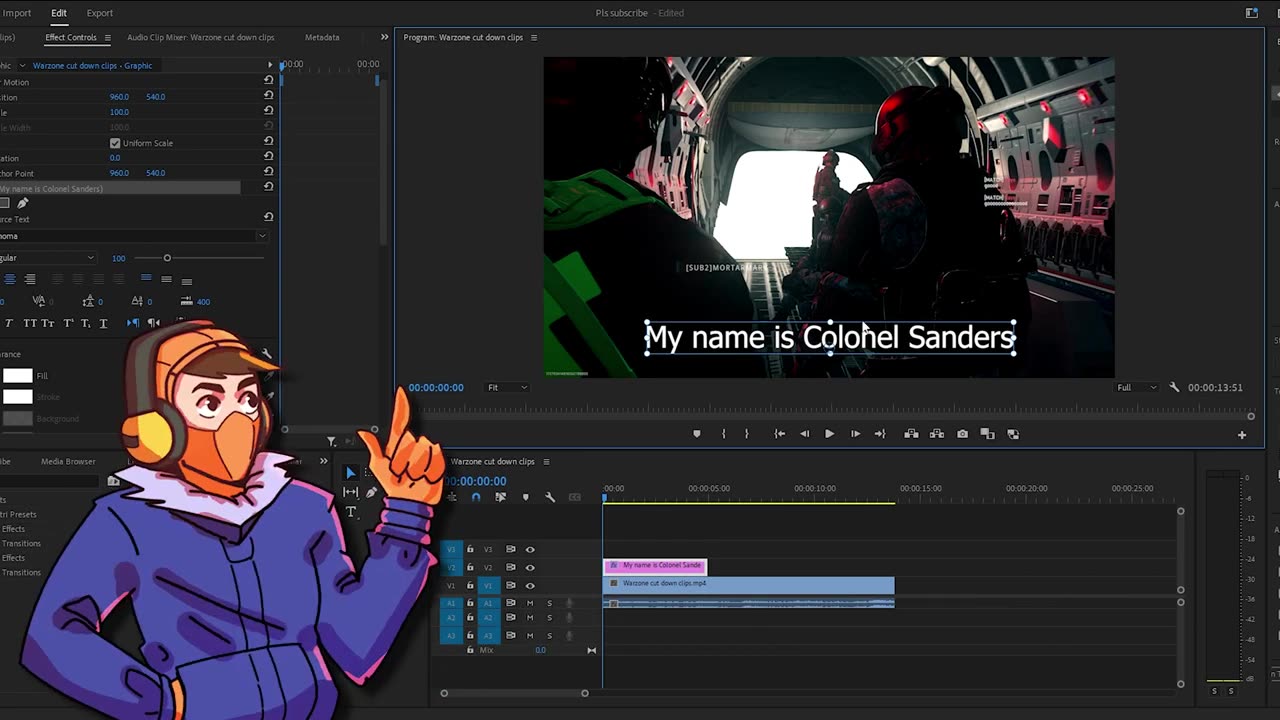The image size is (1280, 720).
Task: Select the Pen tool in the Tools panel
Action: [x=371, y=492]
